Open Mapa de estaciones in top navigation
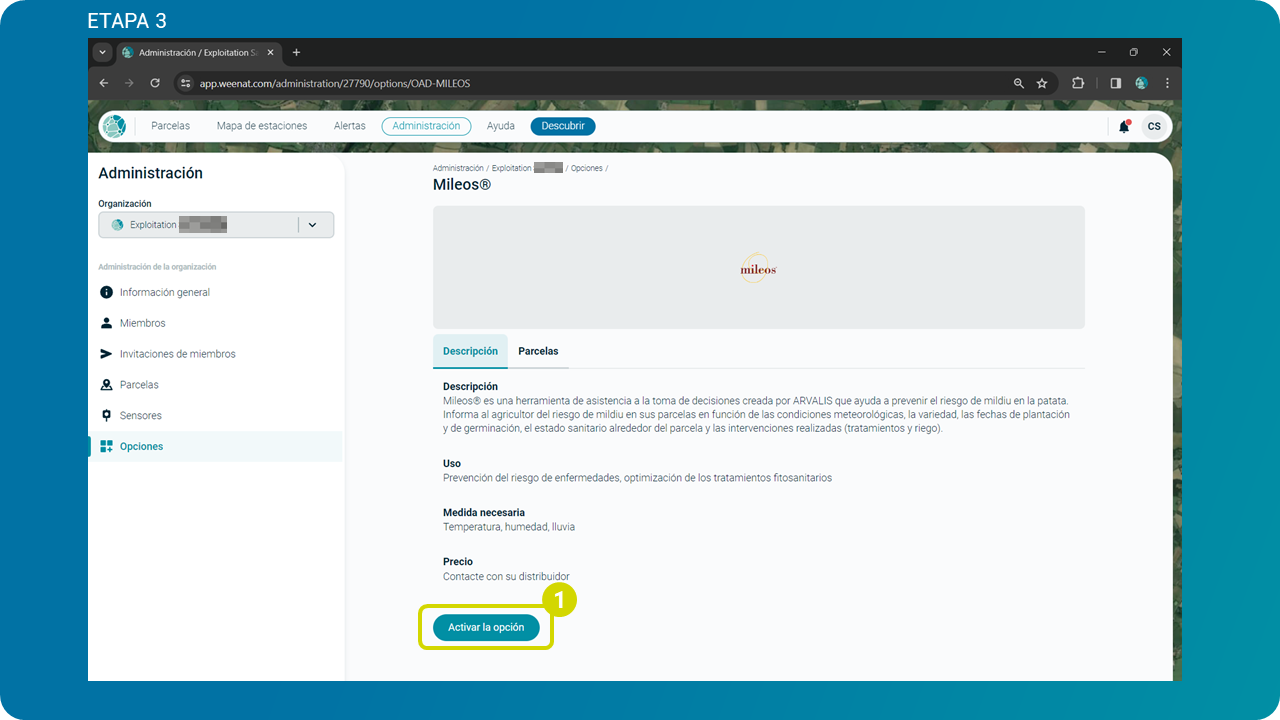The width and height of the screenshot is (1280, 720). point(262,126)
